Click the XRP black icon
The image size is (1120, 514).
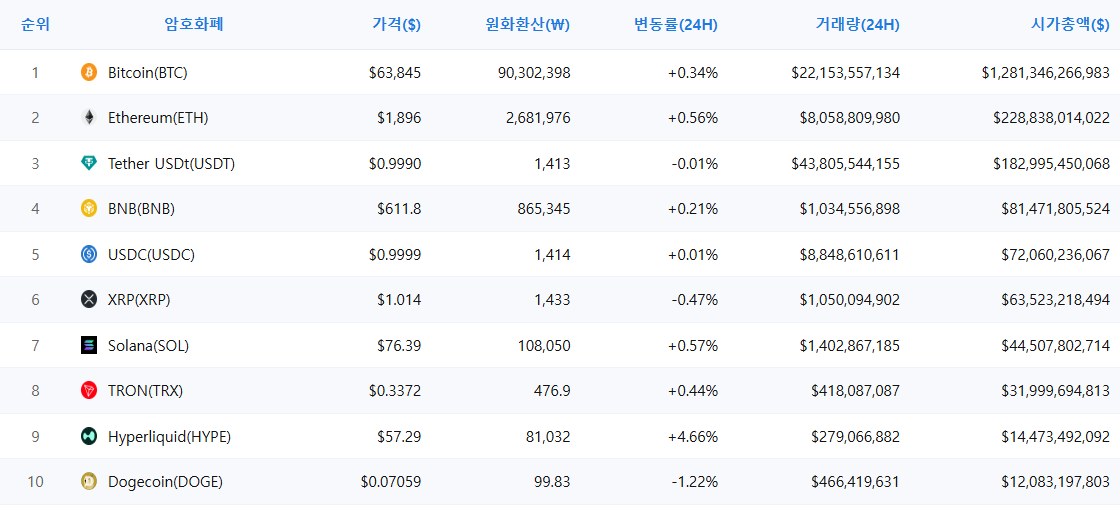point(89,300)
